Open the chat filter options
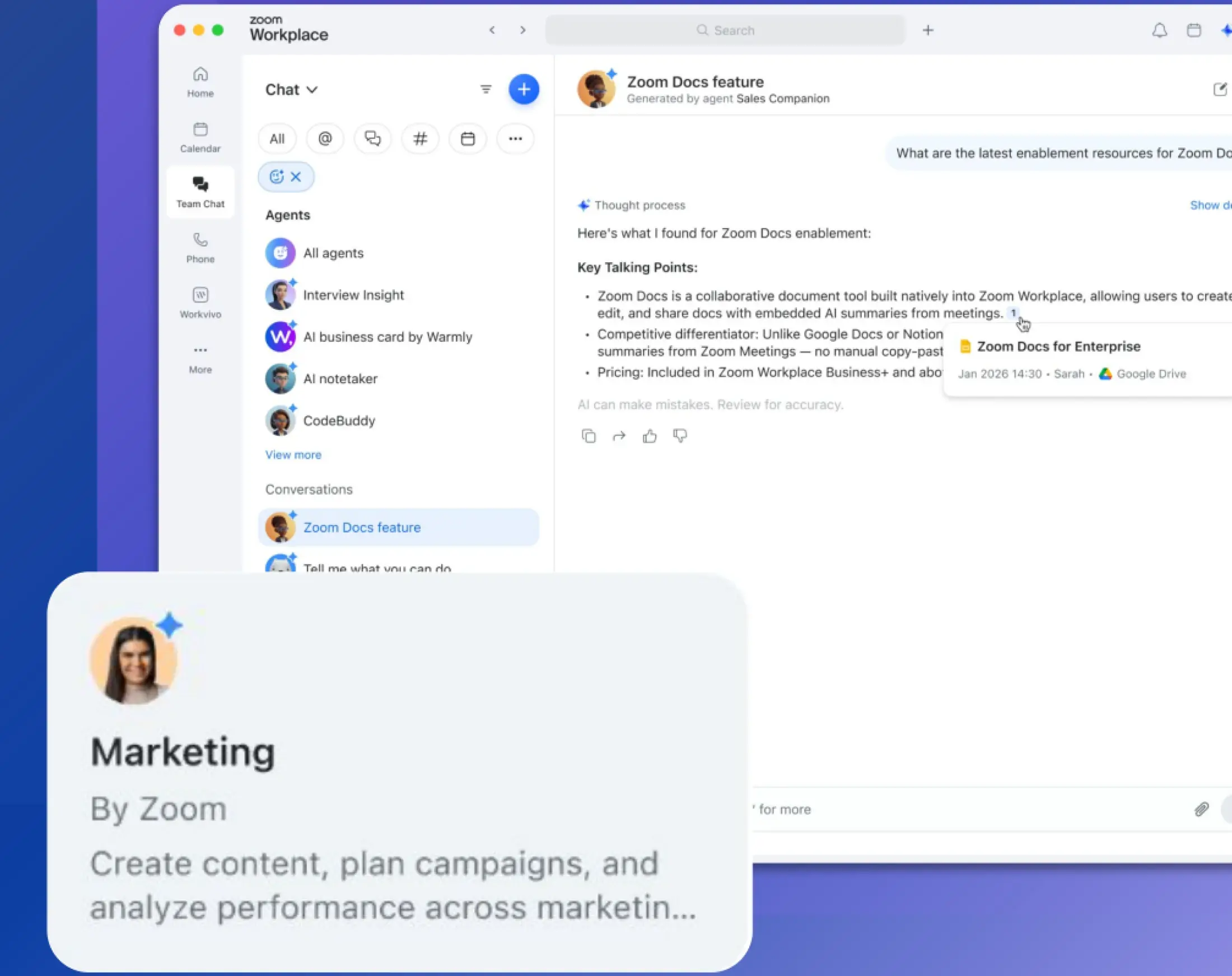This screenshot has height=976, width=1232. (x=486, y=89)
